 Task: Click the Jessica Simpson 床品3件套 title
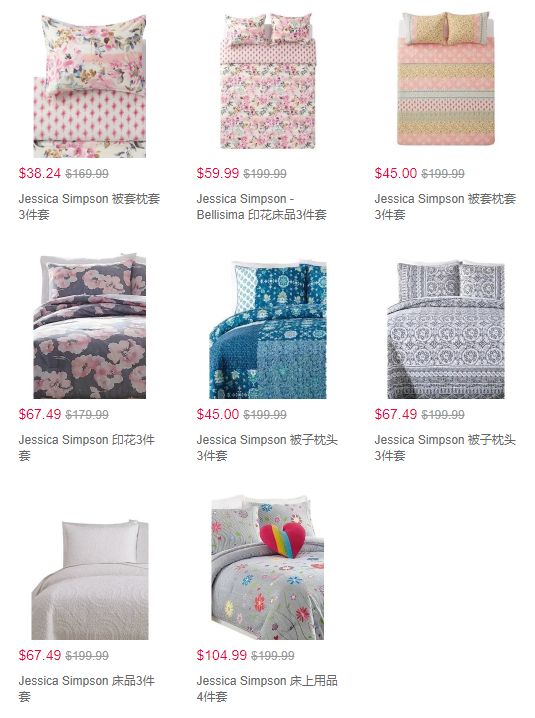[87, 688]
